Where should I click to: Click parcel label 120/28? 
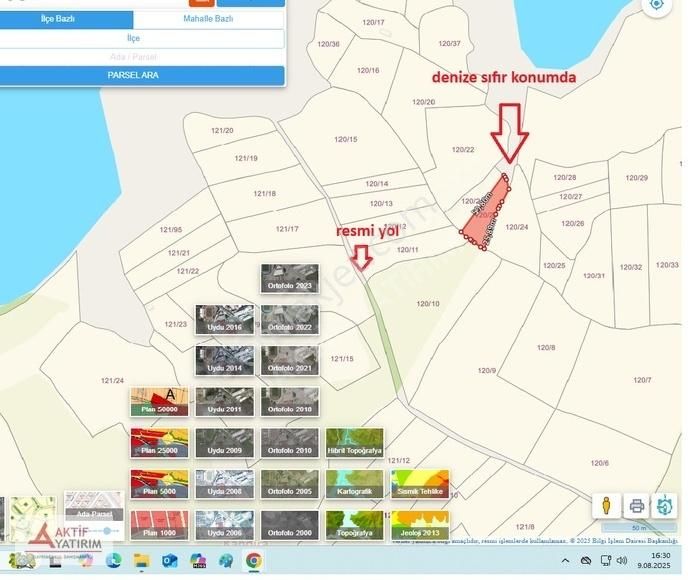coord(565,177)
